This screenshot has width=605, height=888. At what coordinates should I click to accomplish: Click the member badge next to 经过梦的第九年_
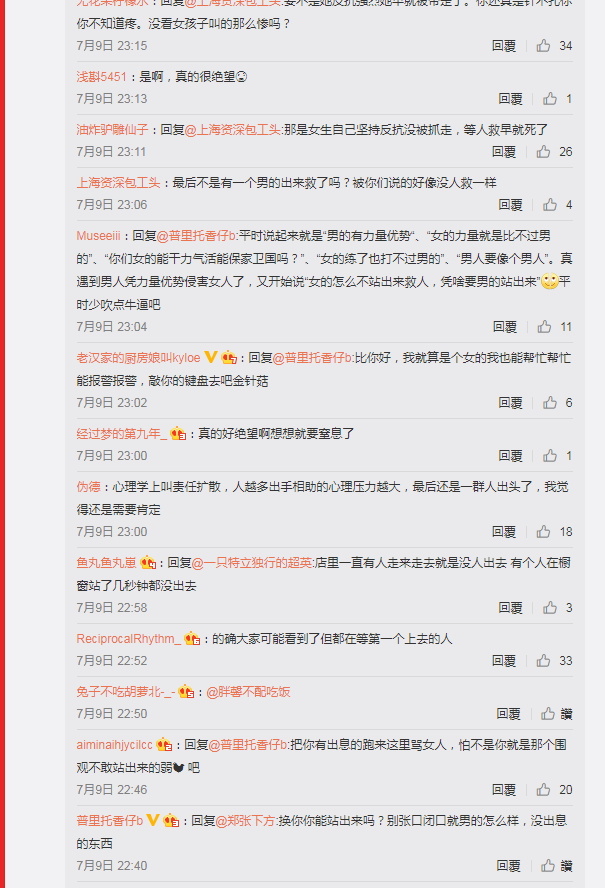pos(178,434)
